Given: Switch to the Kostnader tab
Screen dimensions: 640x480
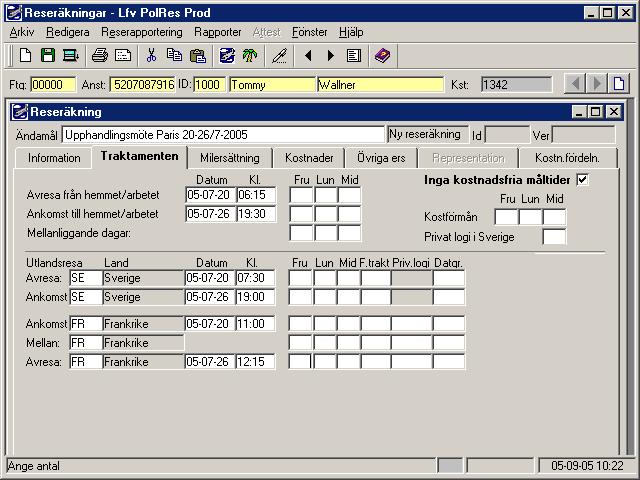Looking at the screenshot, I should point(309,158).
